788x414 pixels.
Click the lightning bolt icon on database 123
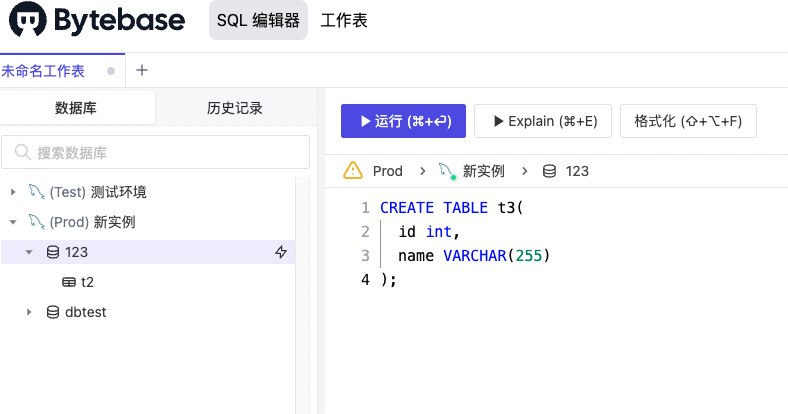click(281, 252)
